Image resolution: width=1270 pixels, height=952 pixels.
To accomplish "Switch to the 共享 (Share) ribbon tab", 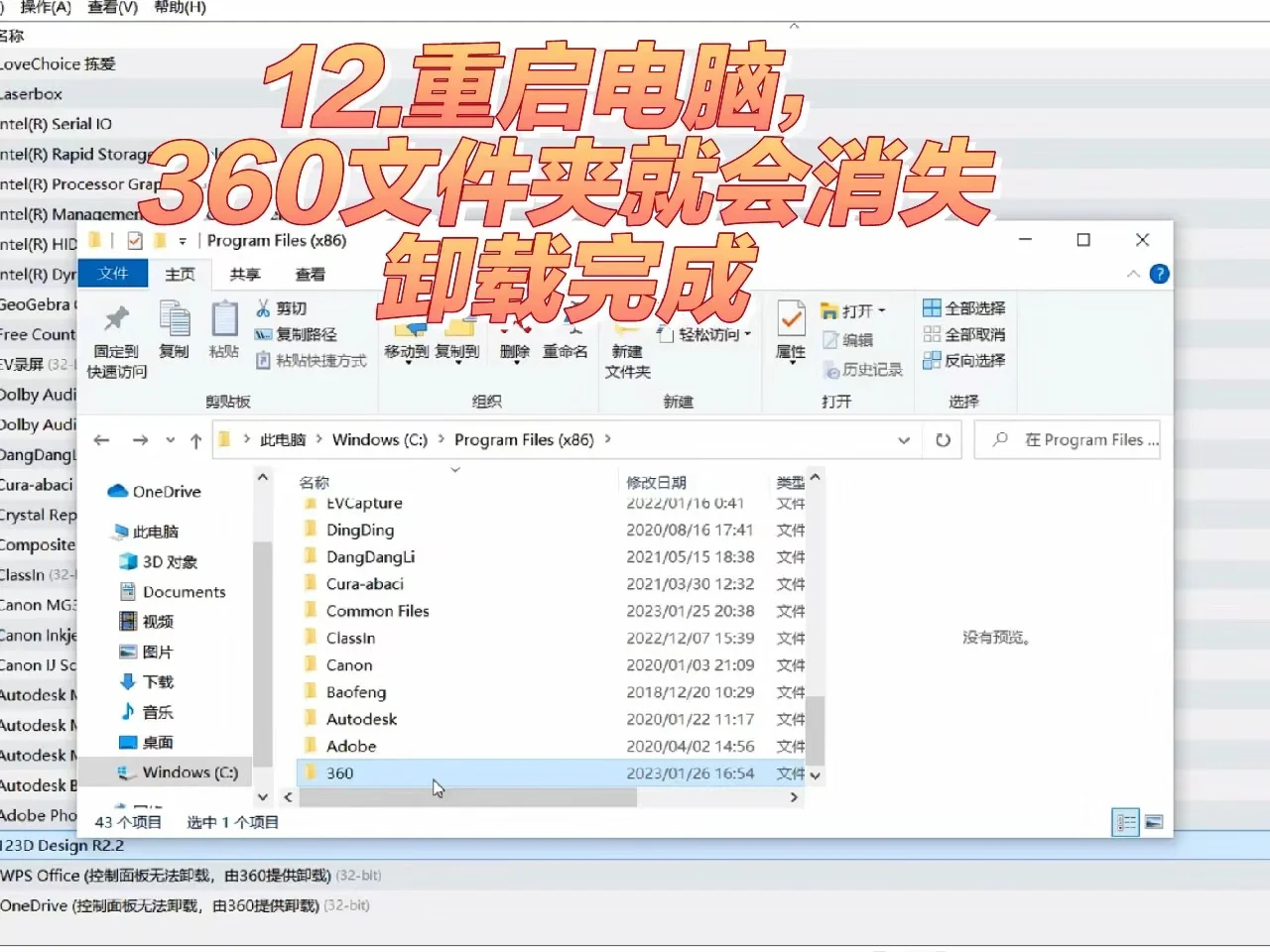I will (243, 274).
